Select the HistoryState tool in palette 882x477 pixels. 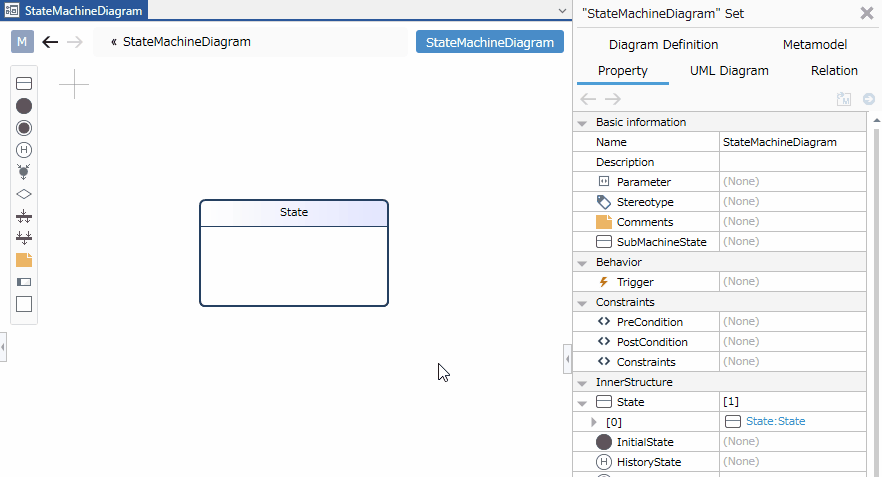point(24,150)
